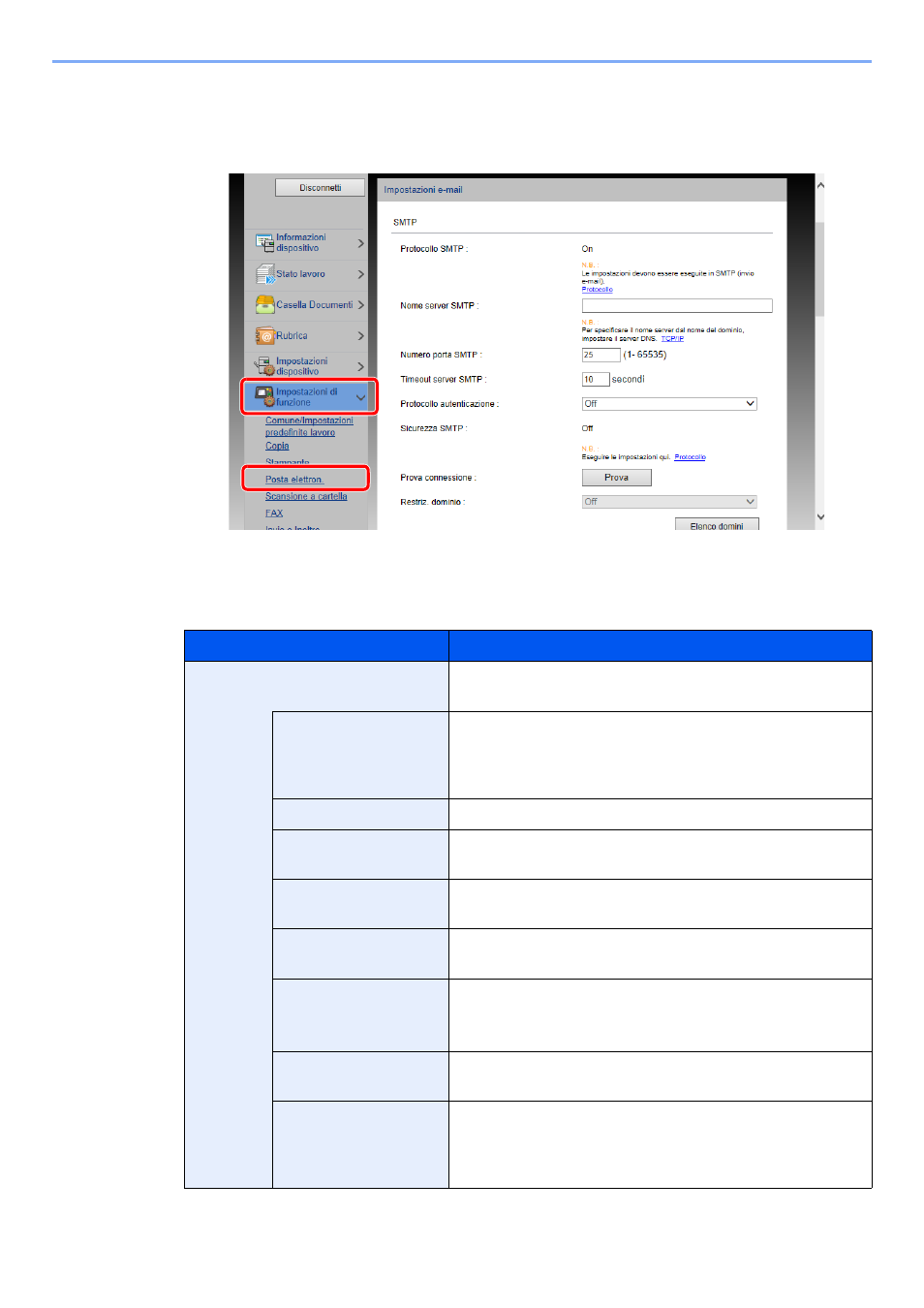Expand the Rubrica chevron
Viewport: 924px width, 1308px height.
point(360,335)
